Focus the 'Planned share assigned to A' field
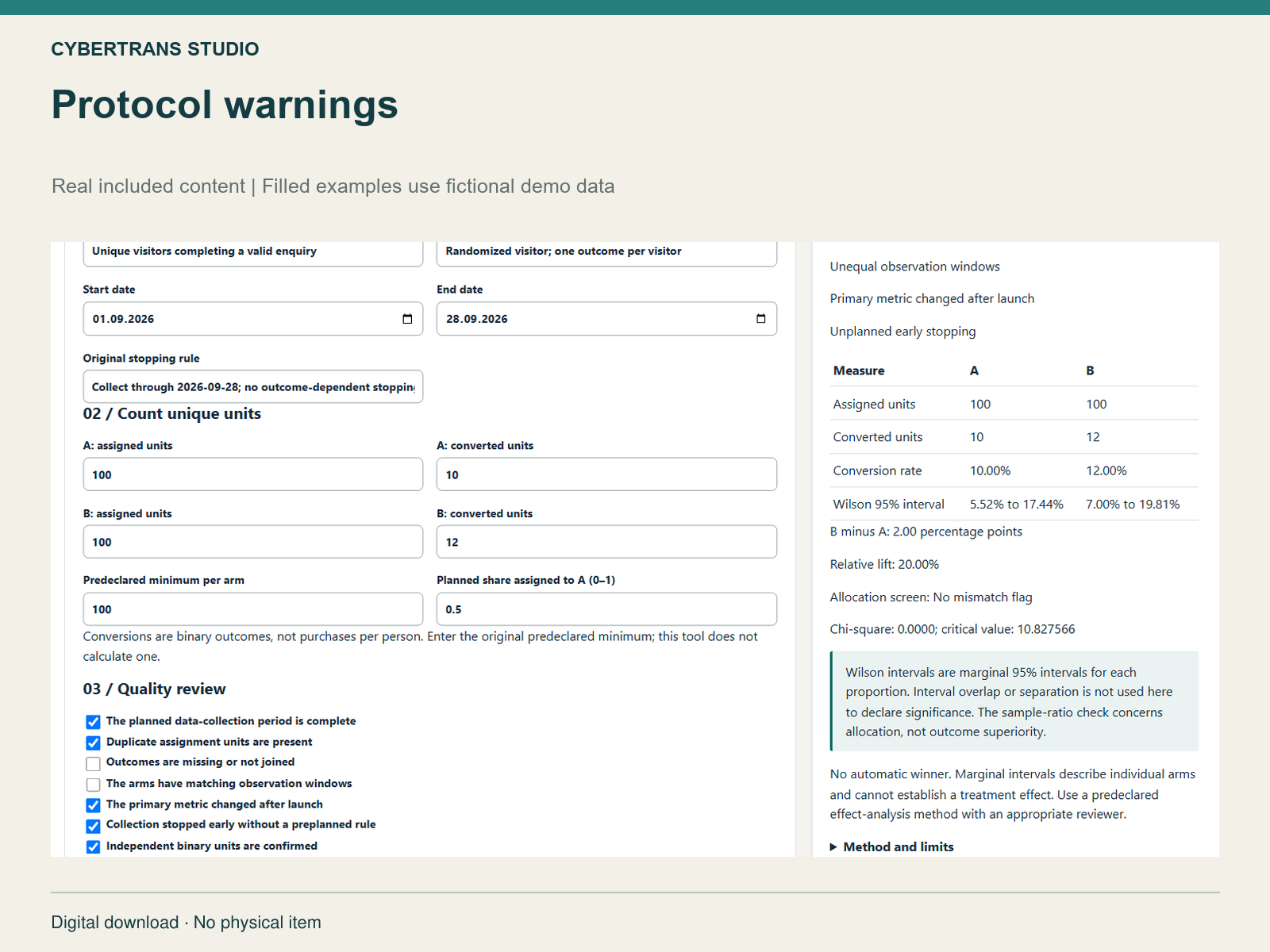 click(x=606, y=609)
